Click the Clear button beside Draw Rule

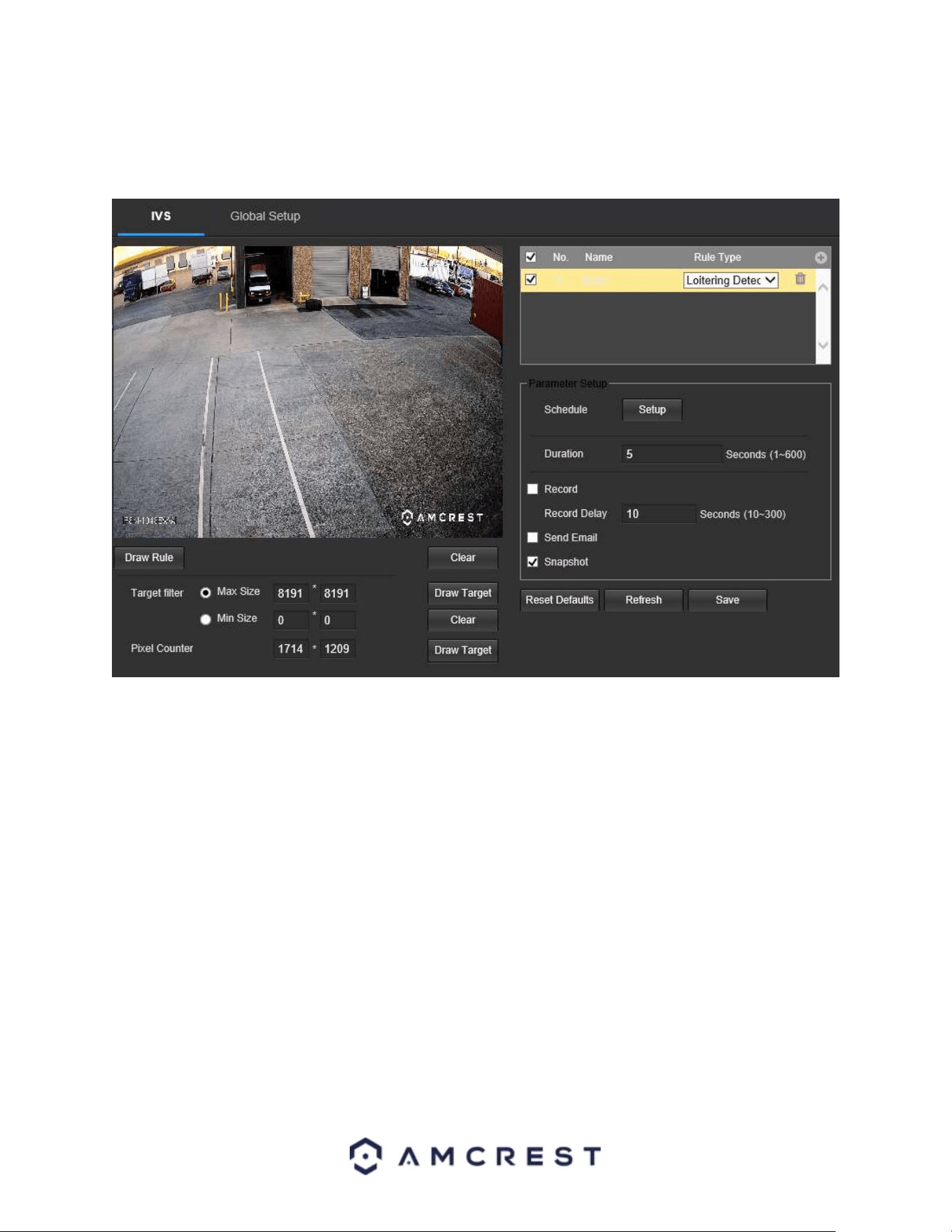pos(463,558)
